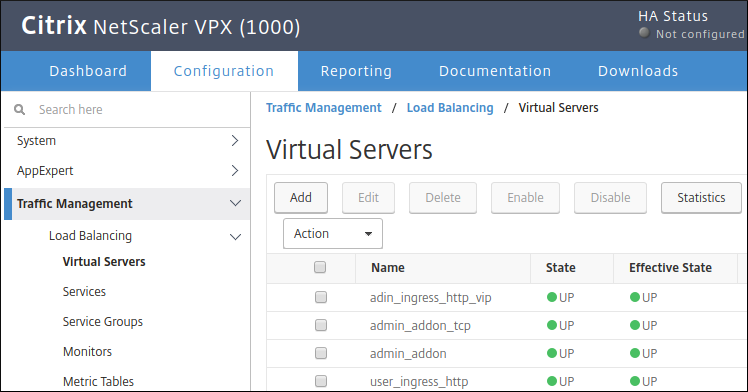Viewport: 748px width, 392px height.
Task: Click the green Effective State dot for admin_addon
Action: tap(635, 353)
